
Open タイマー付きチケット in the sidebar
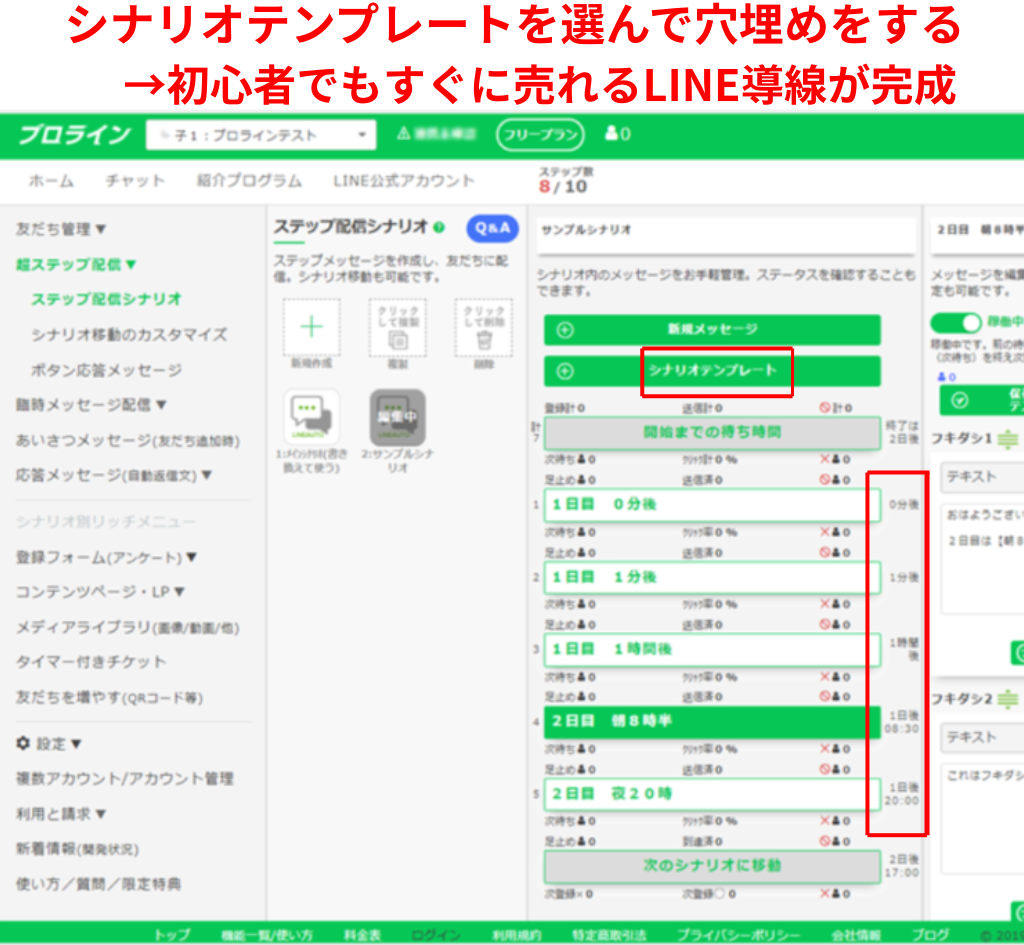click(91, 662)
